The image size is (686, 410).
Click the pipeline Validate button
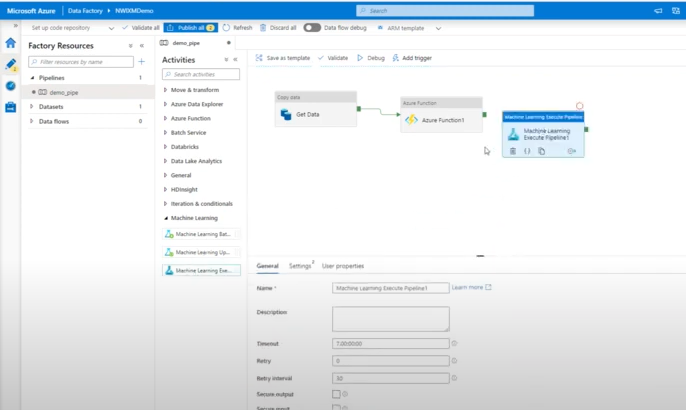point(333,58)
